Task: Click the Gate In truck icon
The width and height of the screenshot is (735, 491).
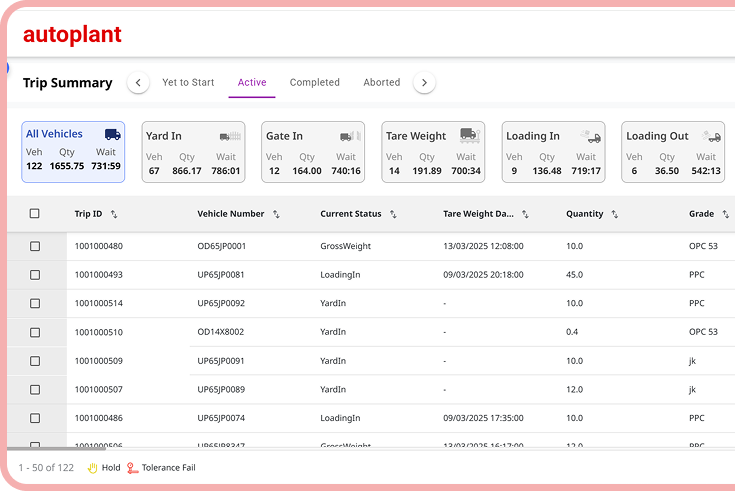Action: (x=350, y=136)
